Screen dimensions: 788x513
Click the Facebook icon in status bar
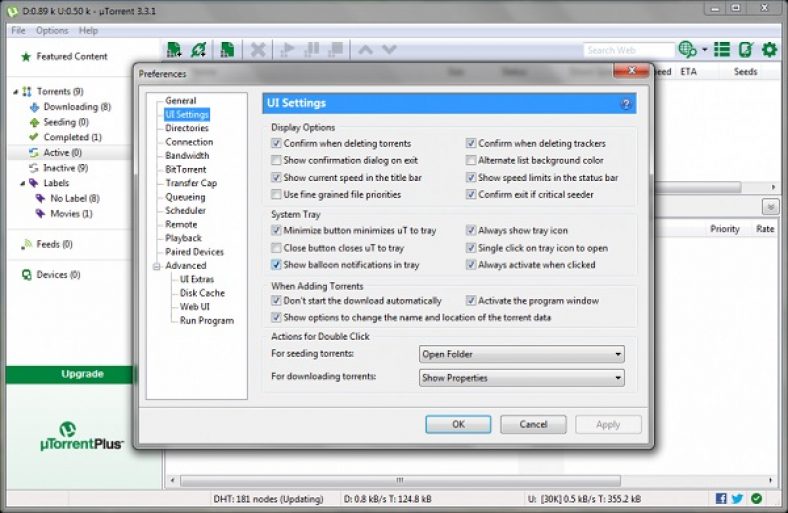(721, 498)
